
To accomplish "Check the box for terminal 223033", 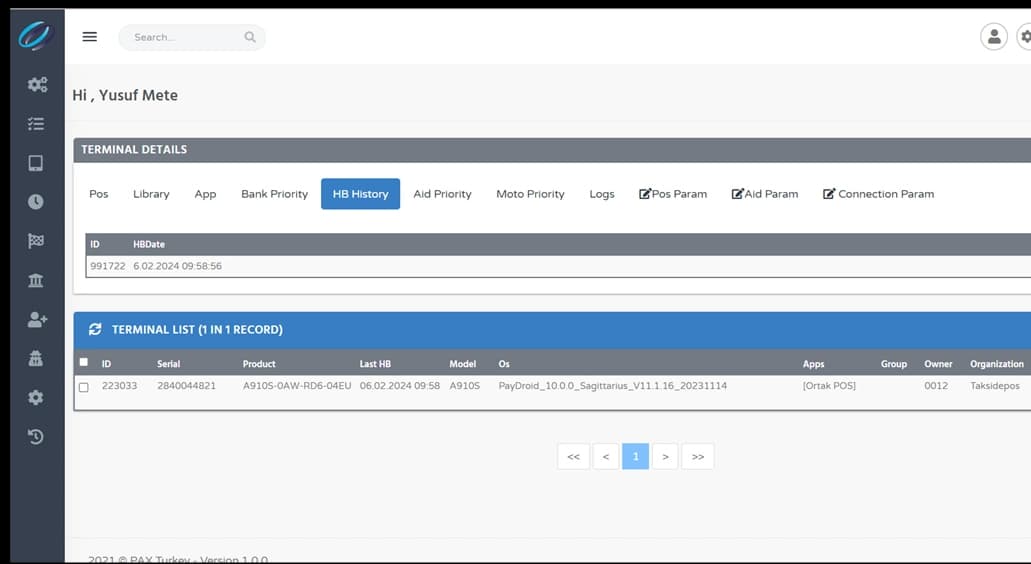I will tap(83, 387).
